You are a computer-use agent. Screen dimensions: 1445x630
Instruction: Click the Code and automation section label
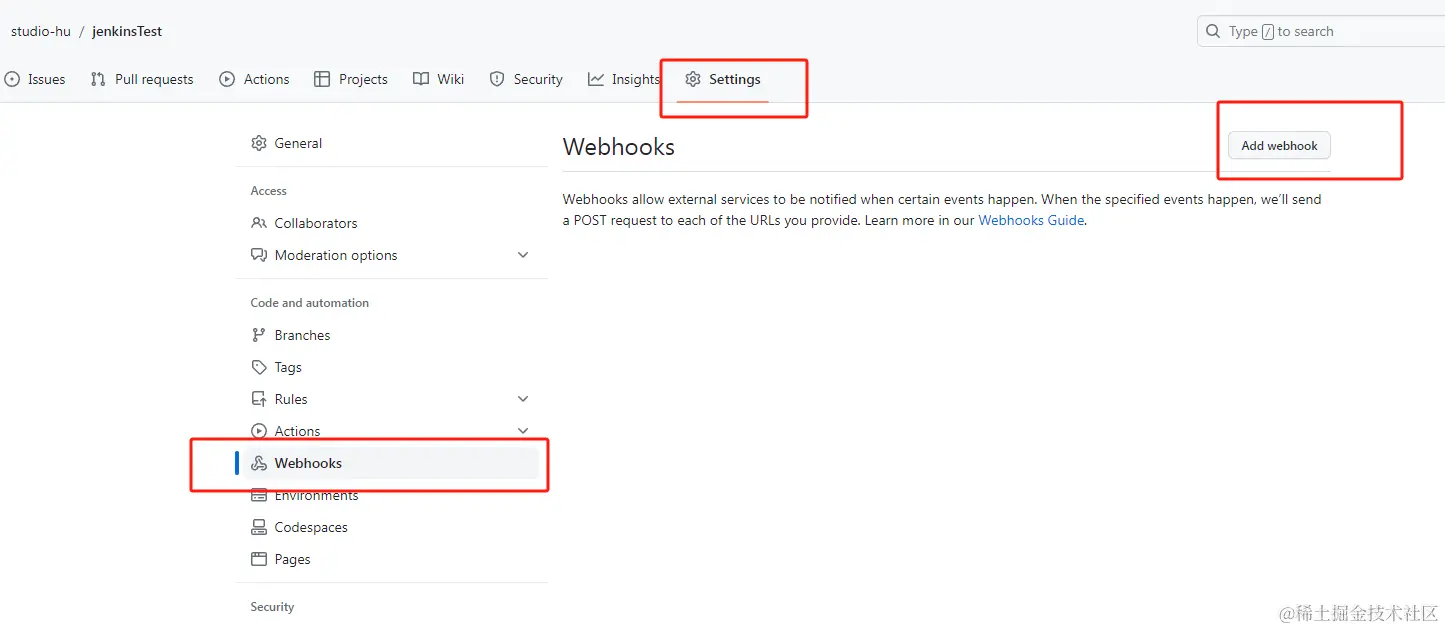(309, 303)
